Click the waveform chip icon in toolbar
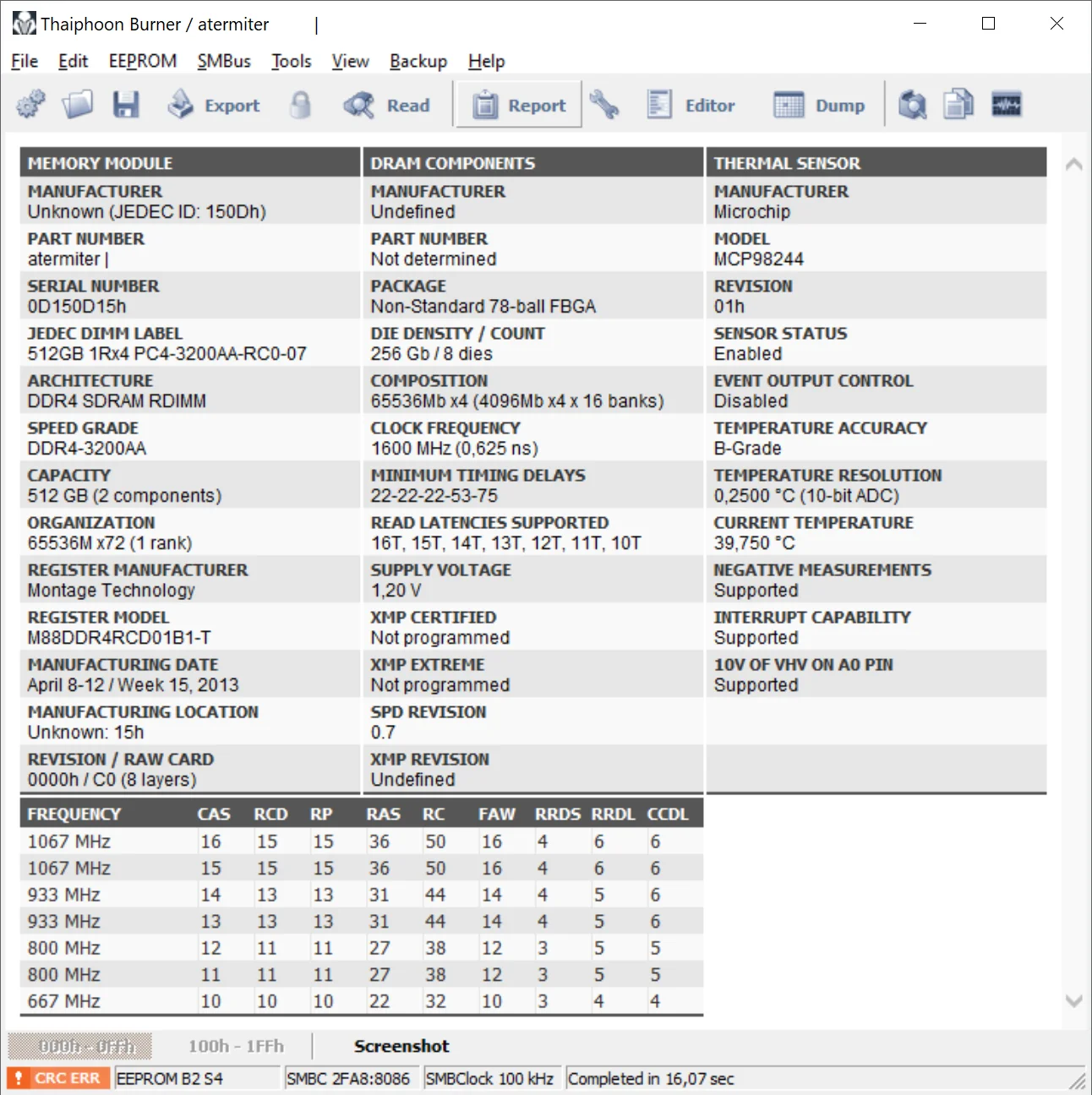Image resolution: width=1092 pixels, height=1095 pixels. [1006, 105]
